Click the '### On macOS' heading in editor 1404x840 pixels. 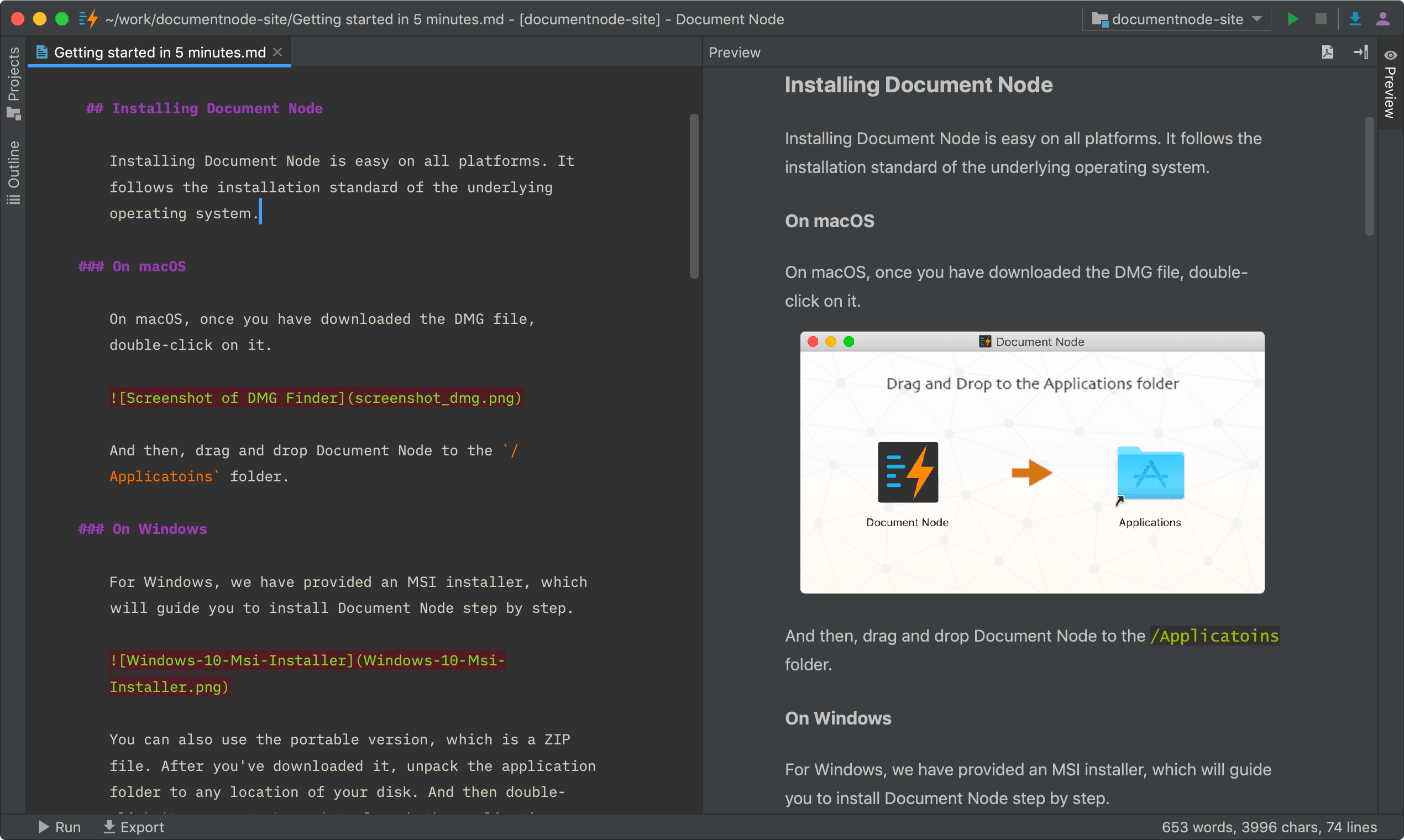132,266
